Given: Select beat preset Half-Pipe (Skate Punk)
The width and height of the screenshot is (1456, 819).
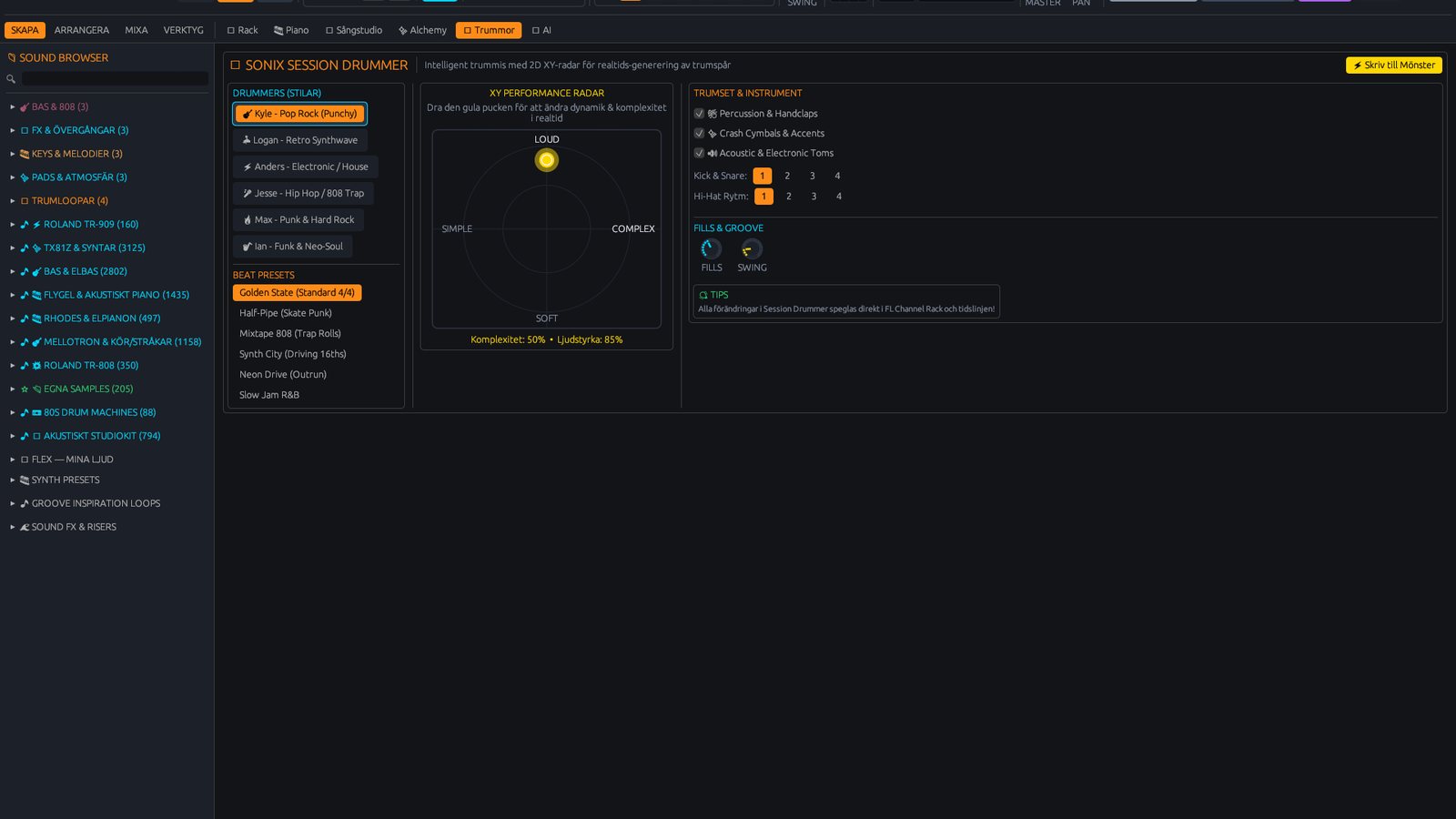Looking at the screenshot, I should [286, 313].
